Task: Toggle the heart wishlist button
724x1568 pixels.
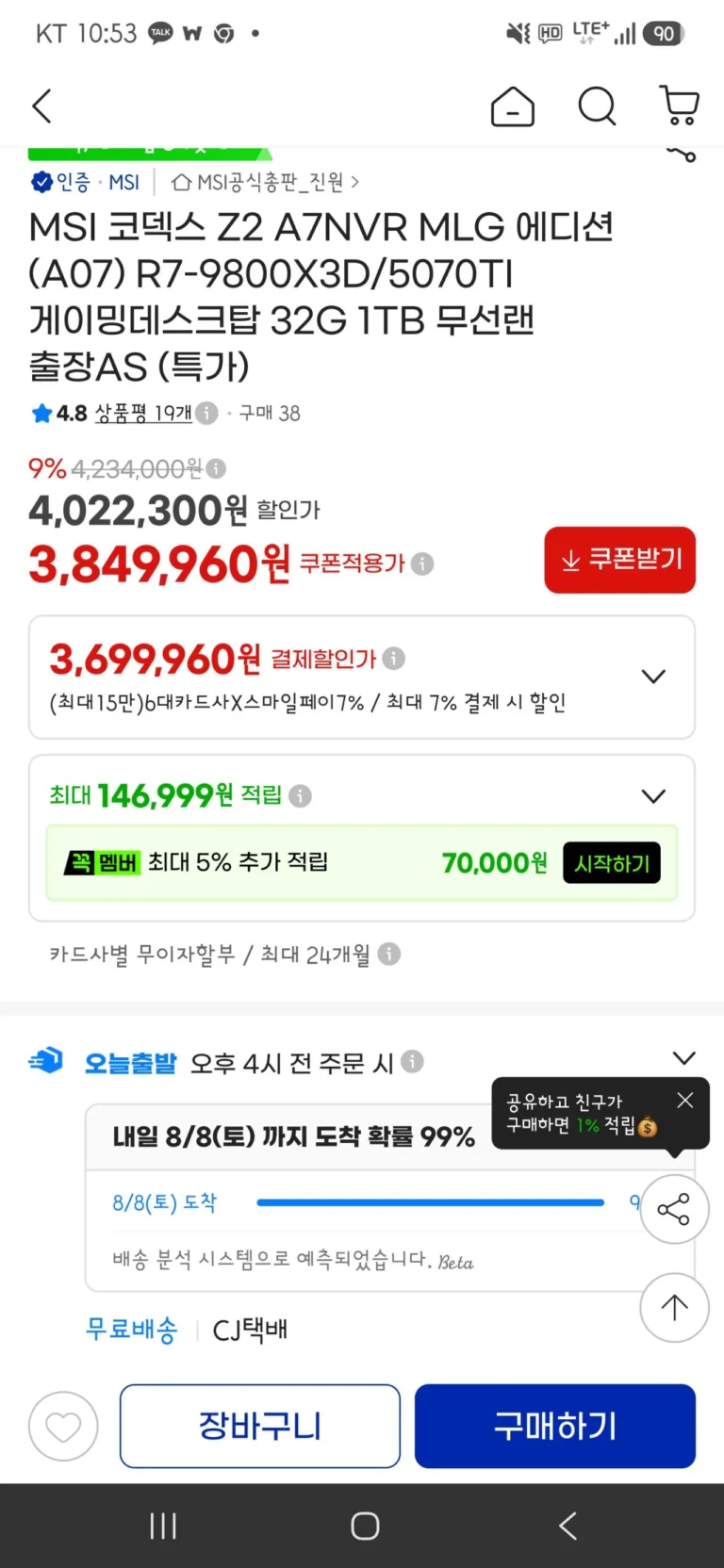Action: tap(63, 1427)
